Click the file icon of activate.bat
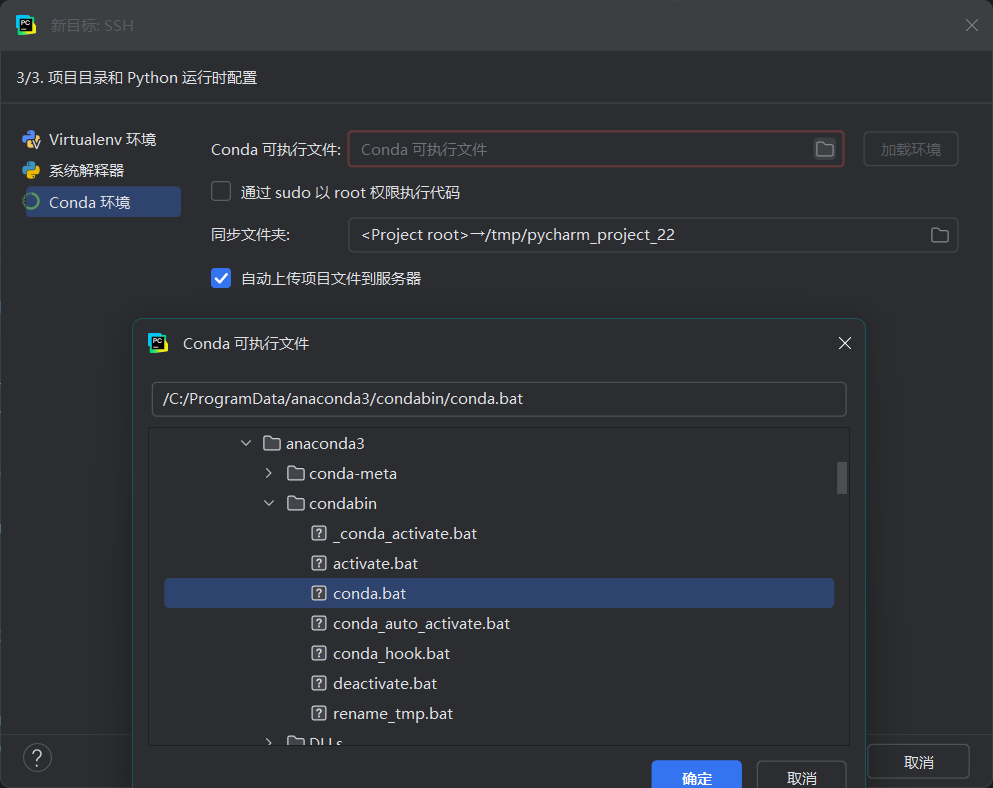Viewport: 993px width, 788px height. [319, 563]
